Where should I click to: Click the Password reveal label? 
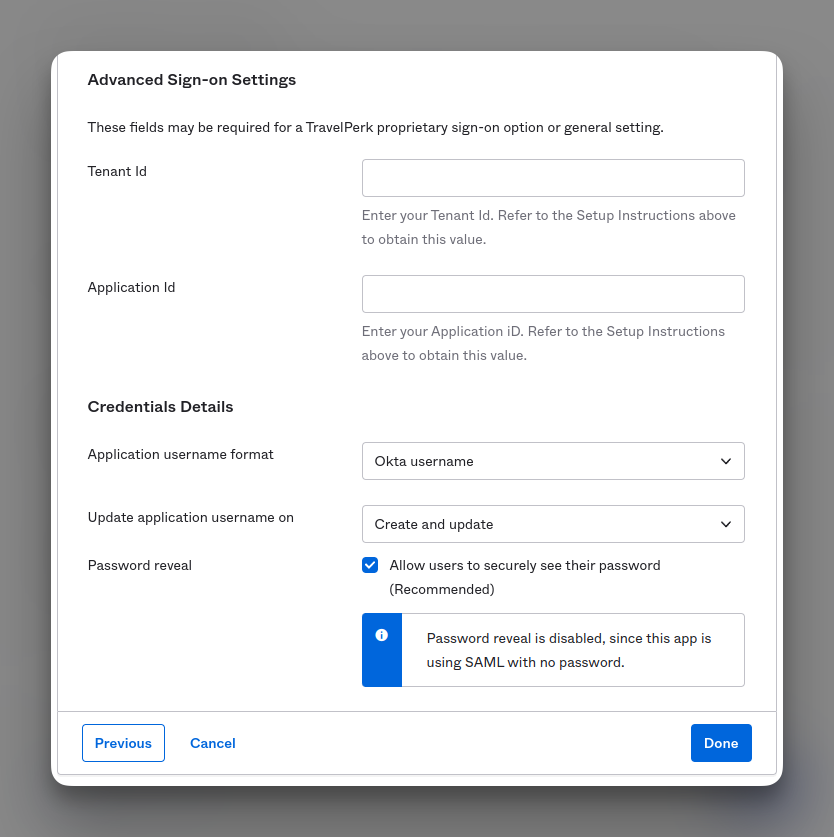[x=139, y=565]
